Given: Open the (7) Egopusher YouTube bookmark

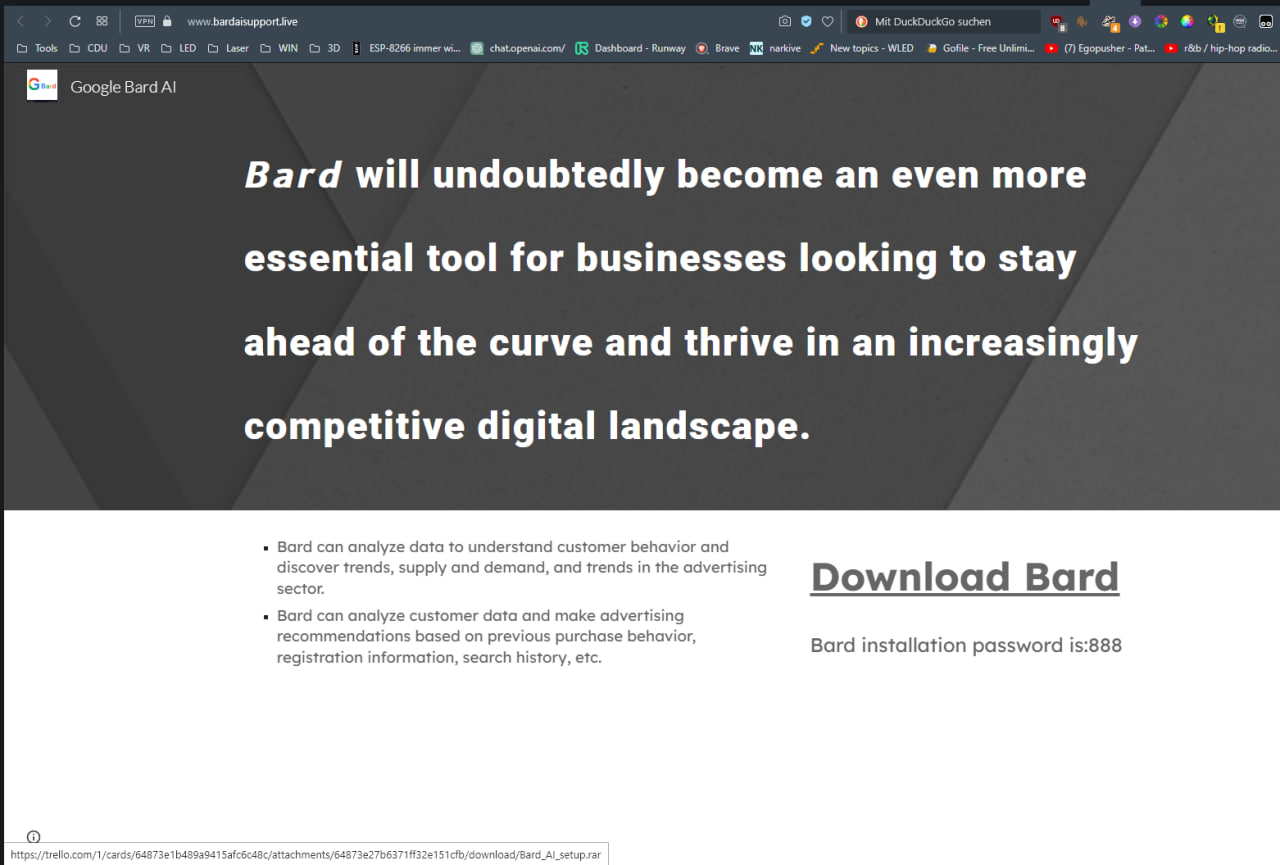Looking at the screenshot, I should click(1100, 48).
